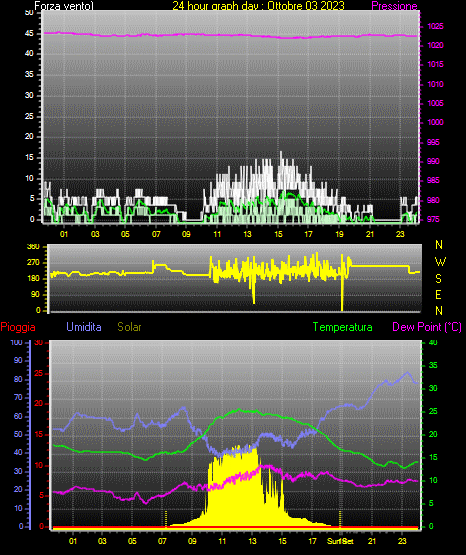Click the '975' pressure axis value

pyautogui.click(x=433, y=219)
